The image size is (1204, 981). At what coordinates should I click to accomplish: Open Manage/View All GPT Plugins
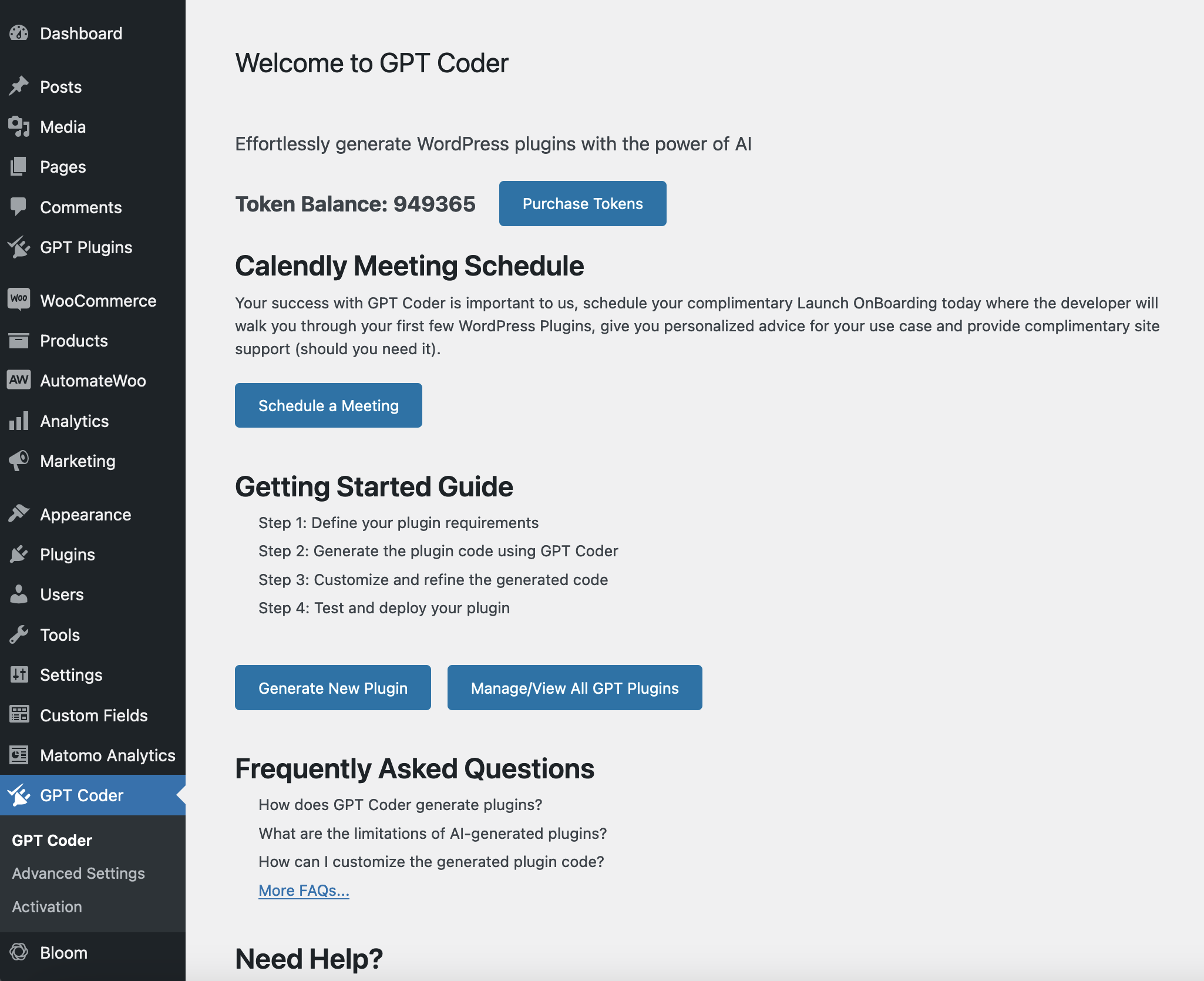click(x=574, y=688)
